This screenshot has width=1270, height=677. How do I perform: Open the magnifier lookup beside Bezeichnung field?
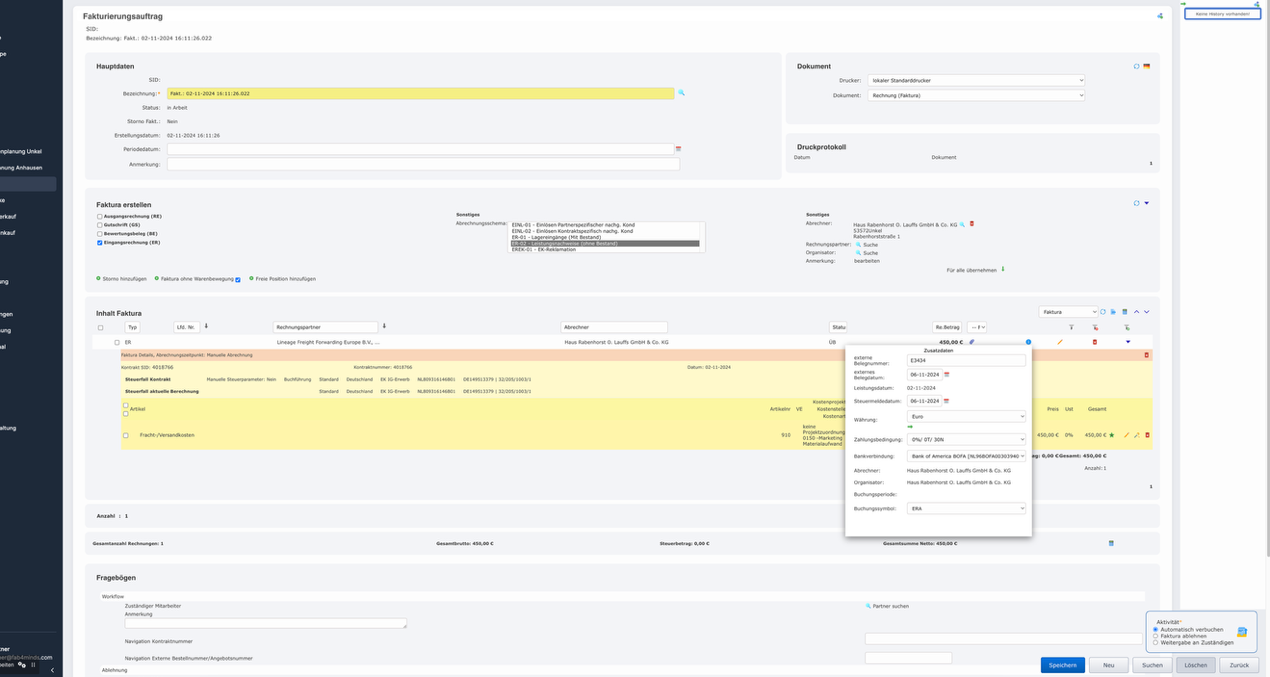[682, 91]
